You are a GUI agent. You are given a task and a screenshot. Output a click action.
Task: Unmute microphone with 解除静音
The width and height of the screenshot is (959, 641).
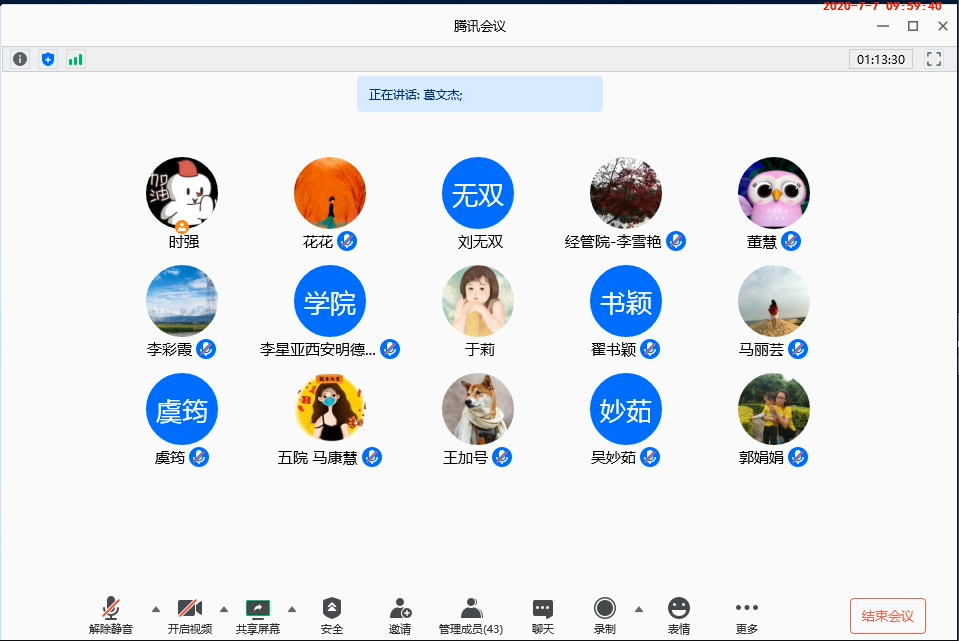(x=111, y=615)
